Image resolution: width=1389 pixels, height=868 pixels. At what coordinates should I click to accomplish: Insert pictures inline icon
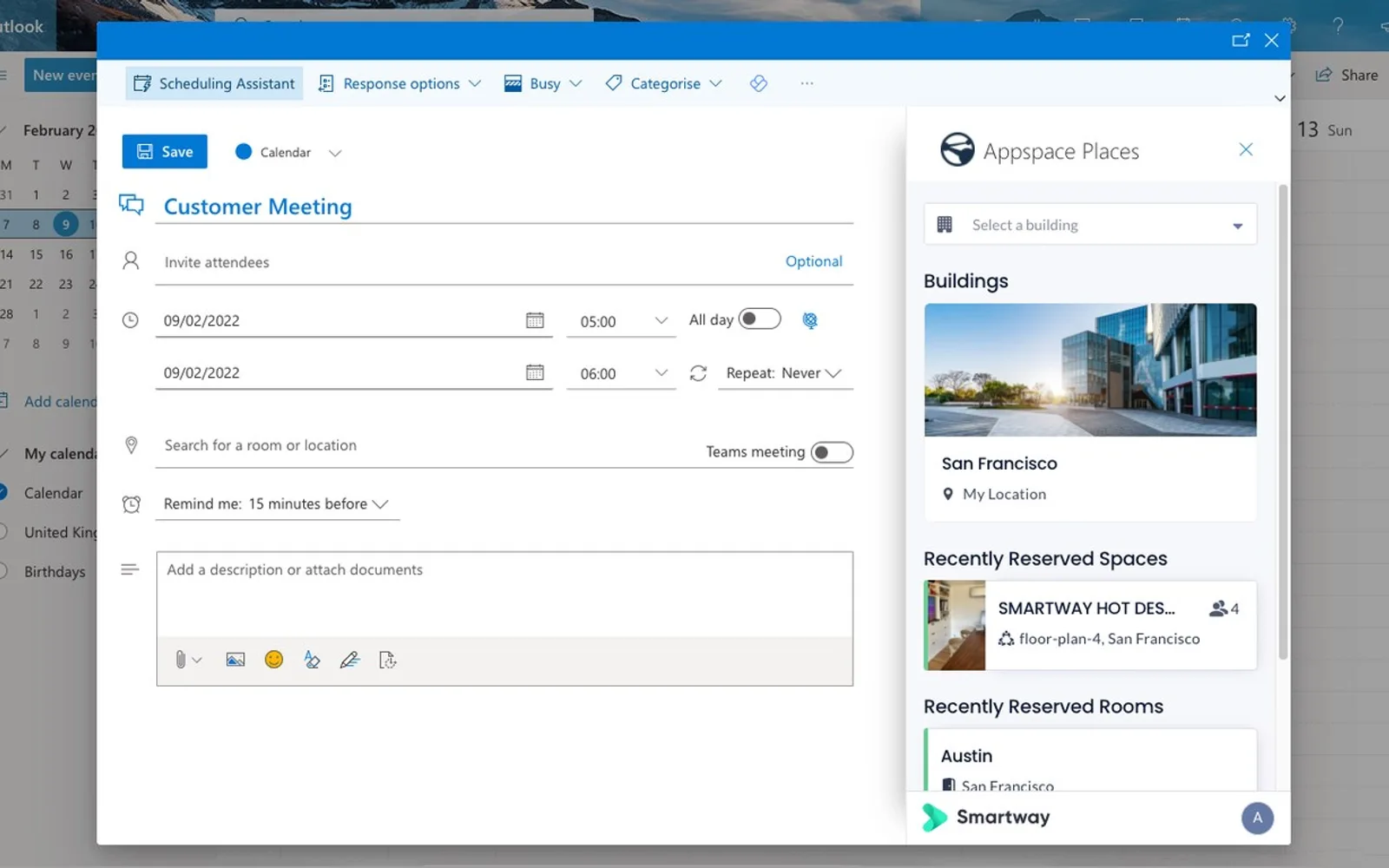click(x=235, y=660)
